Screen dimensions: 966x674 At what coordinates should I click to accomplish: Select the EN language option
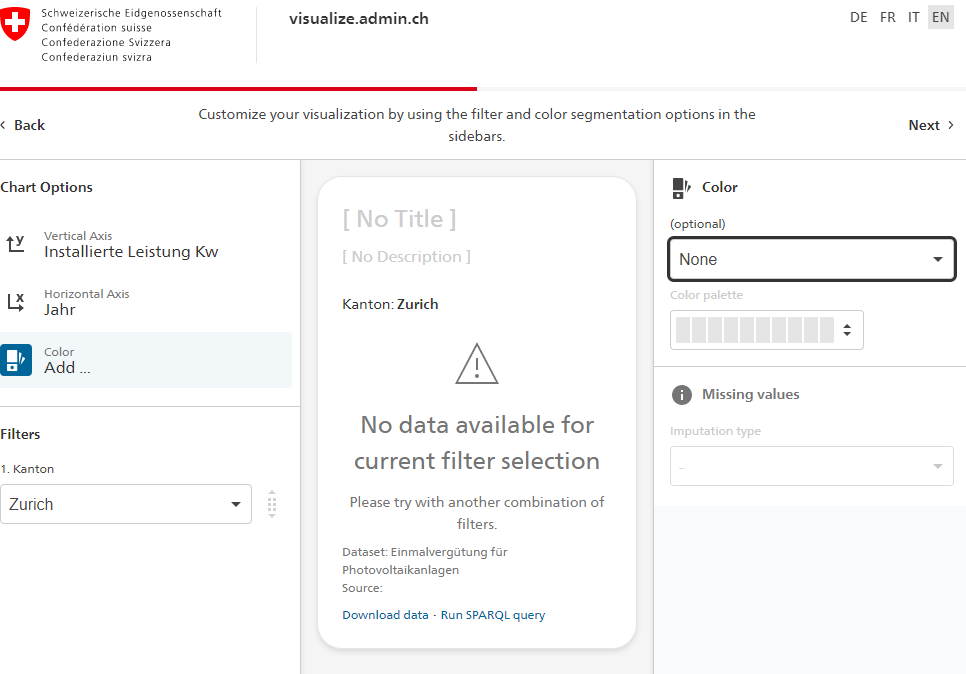(941, 17)
